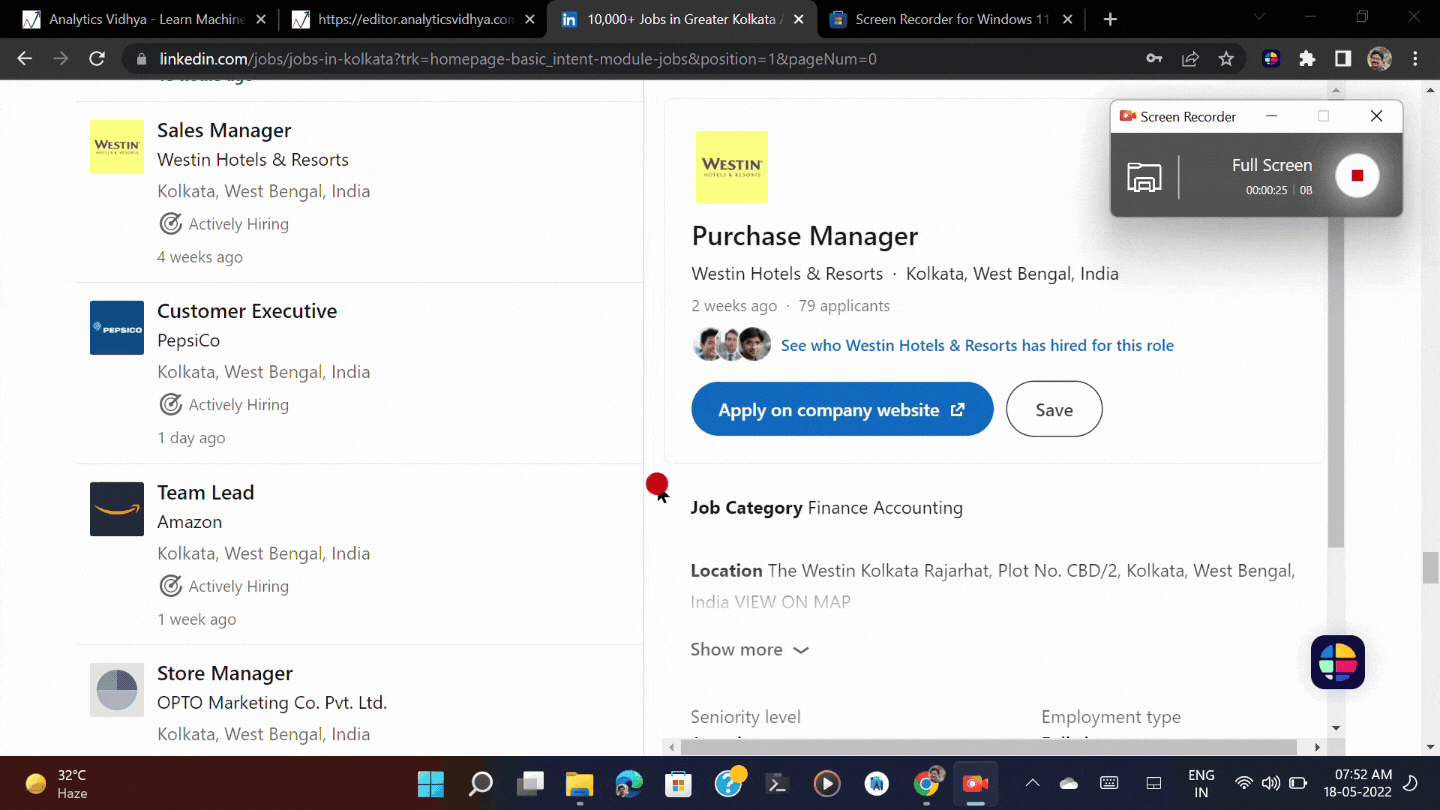The image size is (1440, 810).
Task: Open Sales Manager job listing
Action: click(x=224, y=130)
